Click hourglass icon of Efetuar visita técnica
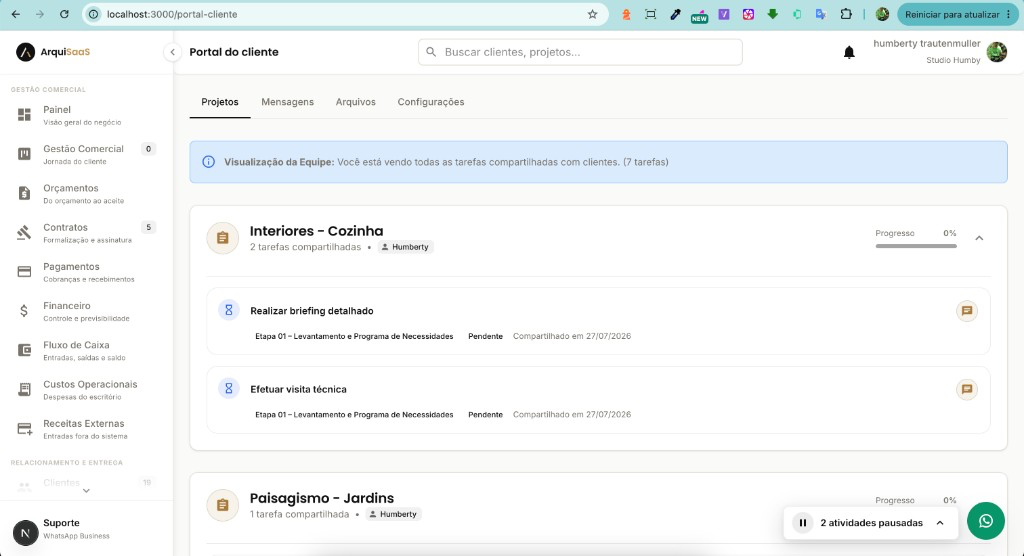1024x556 pixels. [x=229, y=389]
